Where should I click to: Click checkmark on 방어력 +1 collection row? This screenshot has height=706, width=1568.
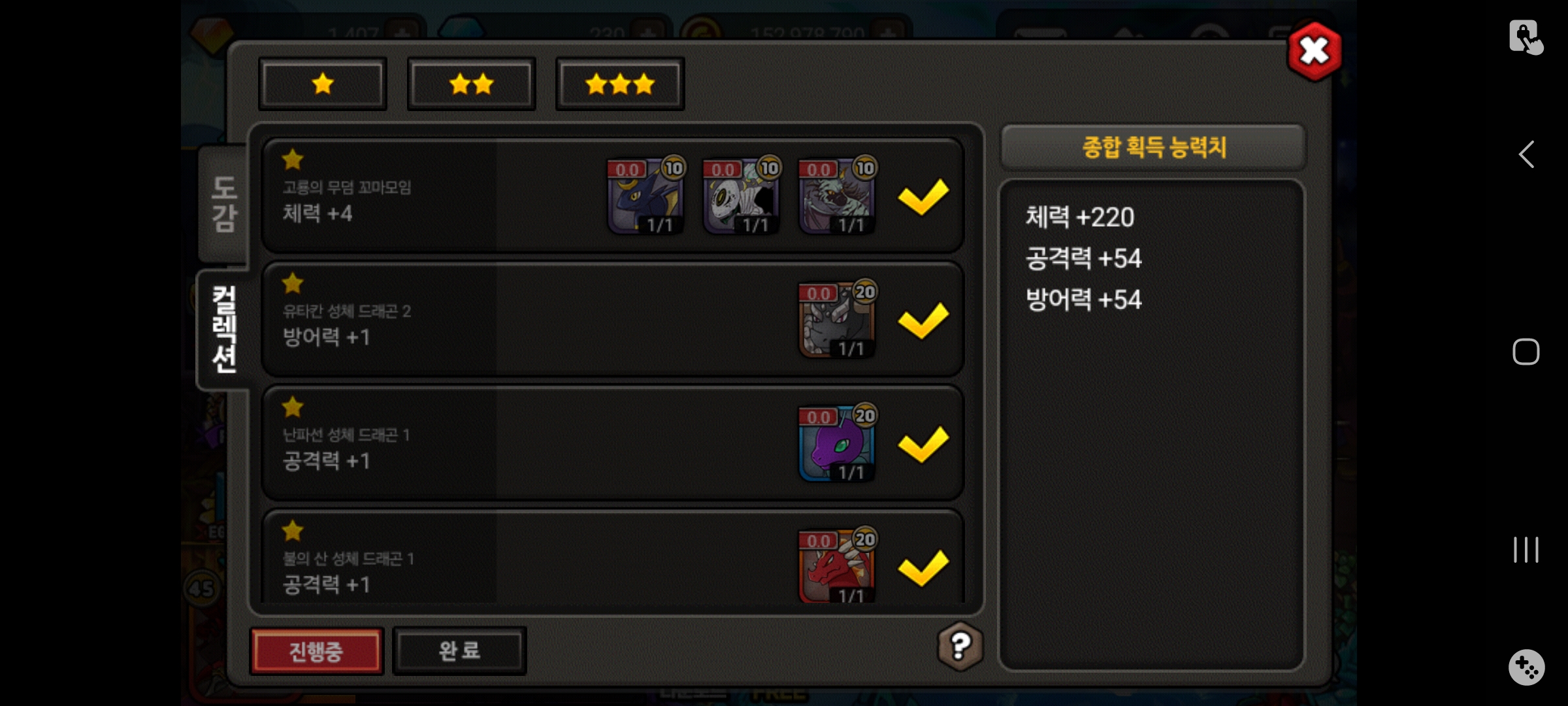pos(923,320)
